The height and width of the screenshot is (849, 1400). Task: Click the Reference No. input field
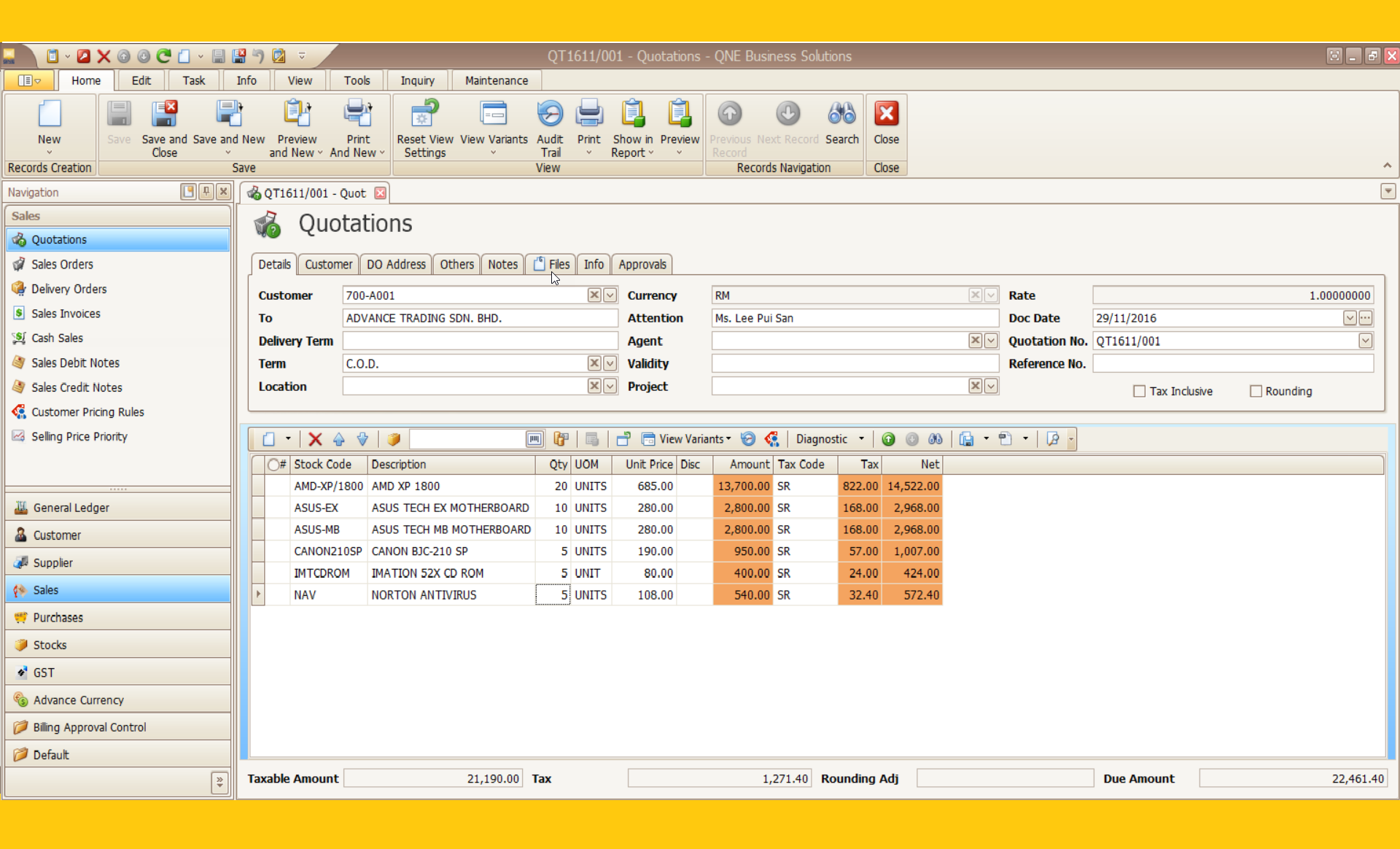tap(1232, 363)
